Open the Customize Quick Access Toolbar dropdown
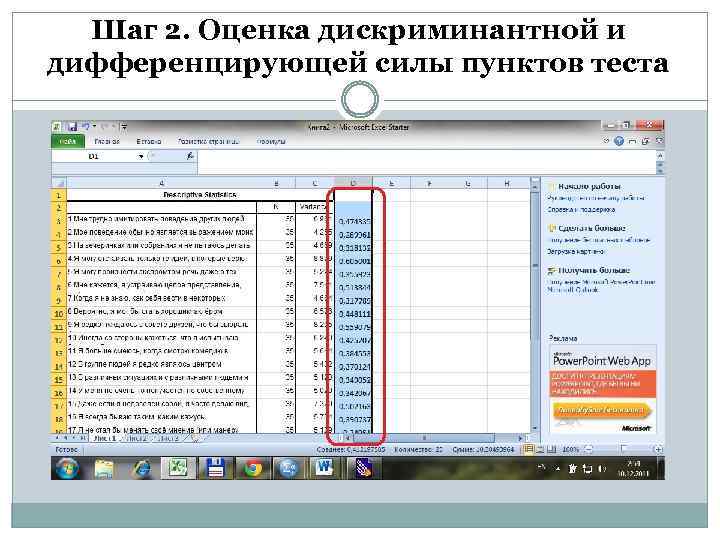This screenshot has height=540, width=720. coord(124,127)
